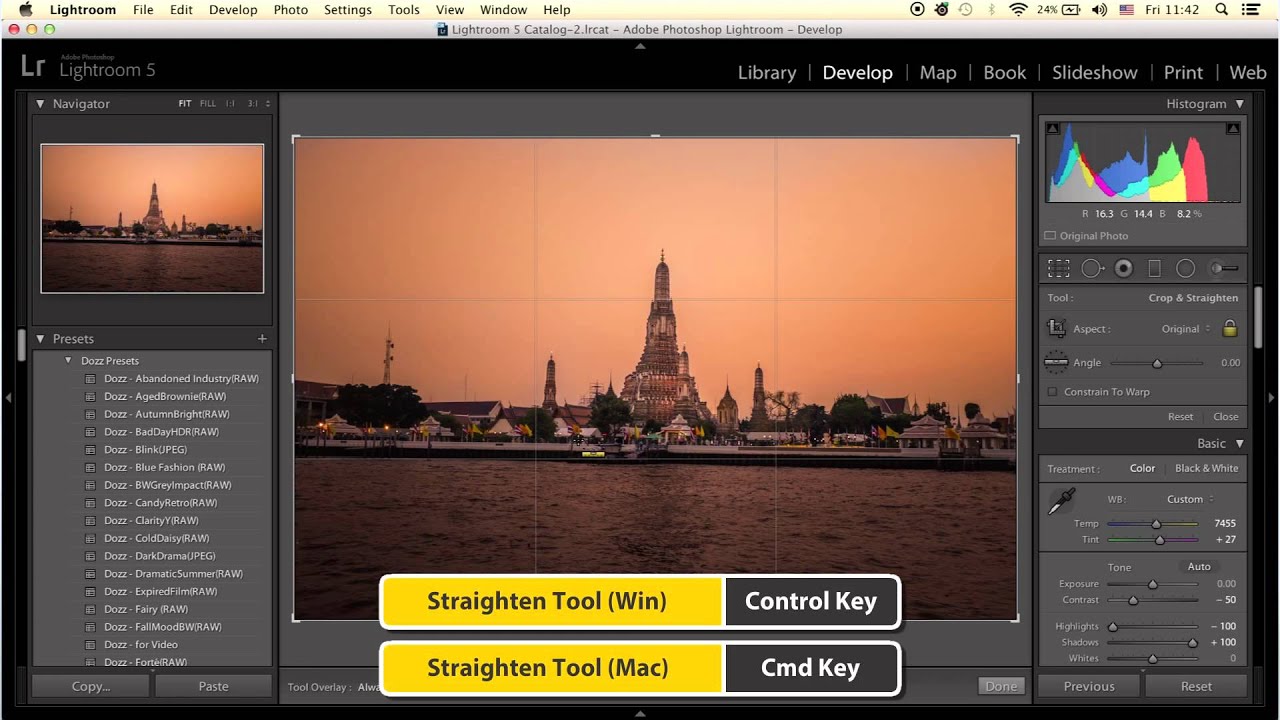The image size is (1280, 720).
Task: Select the Crop Overlay tool icon
Action: click(1058, 268)
